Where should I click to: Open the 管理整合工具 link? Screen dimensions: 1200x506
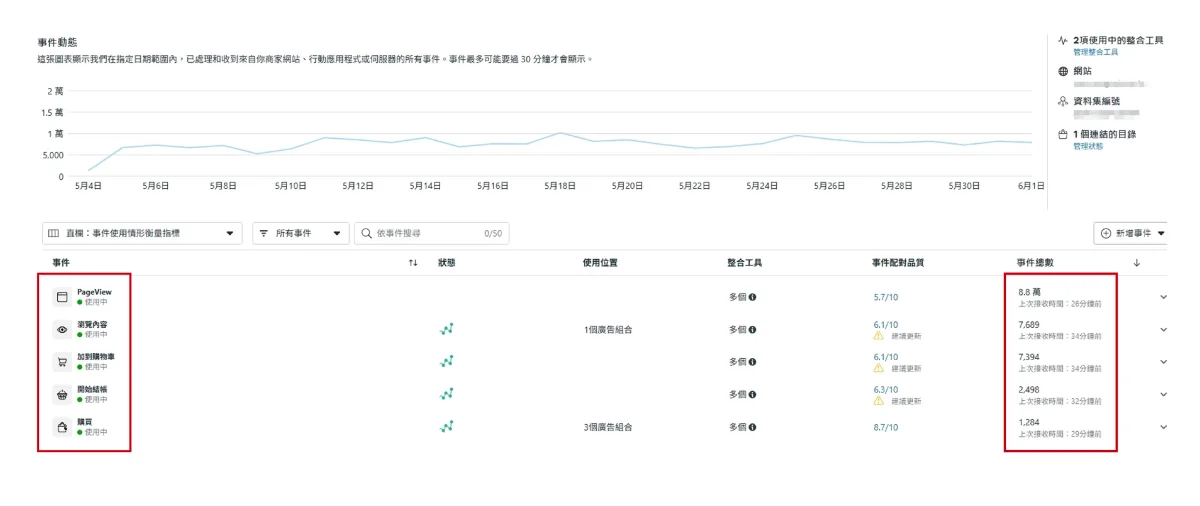point(1096,51)
